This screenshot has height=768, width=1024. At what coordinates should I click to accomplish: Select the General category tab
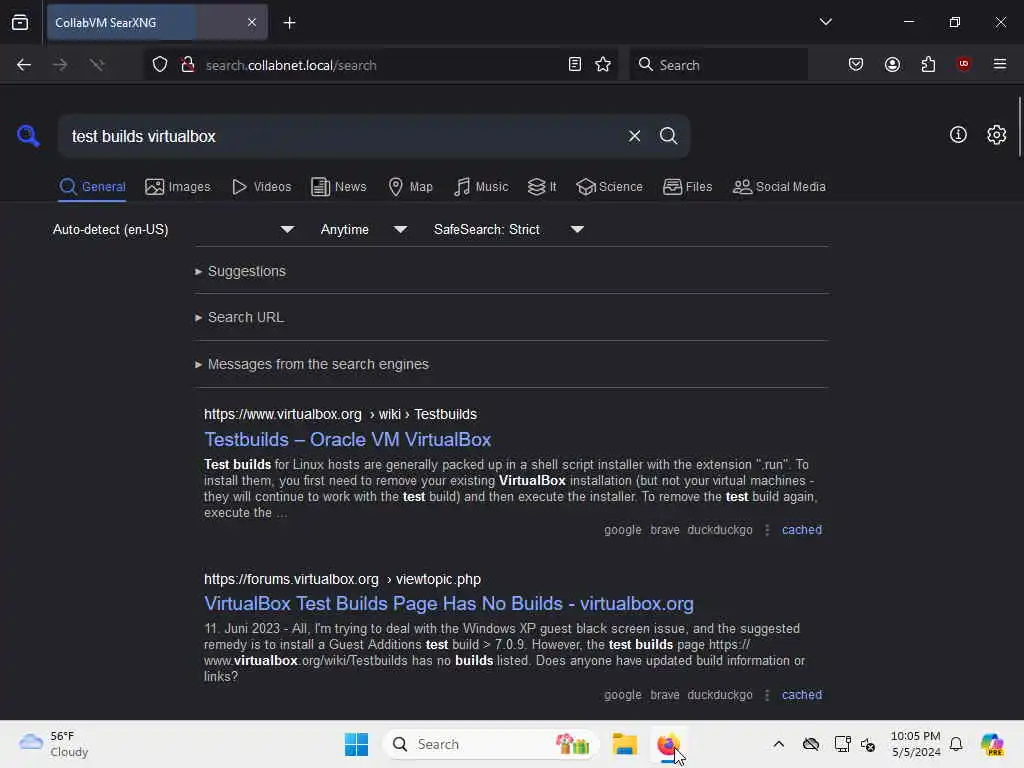coord(92,187)
